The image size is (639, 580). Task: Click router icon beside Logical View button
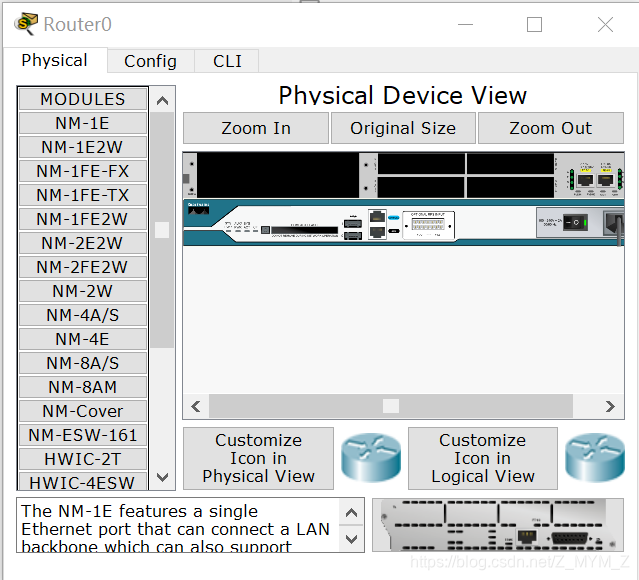[x=595, y=458]
